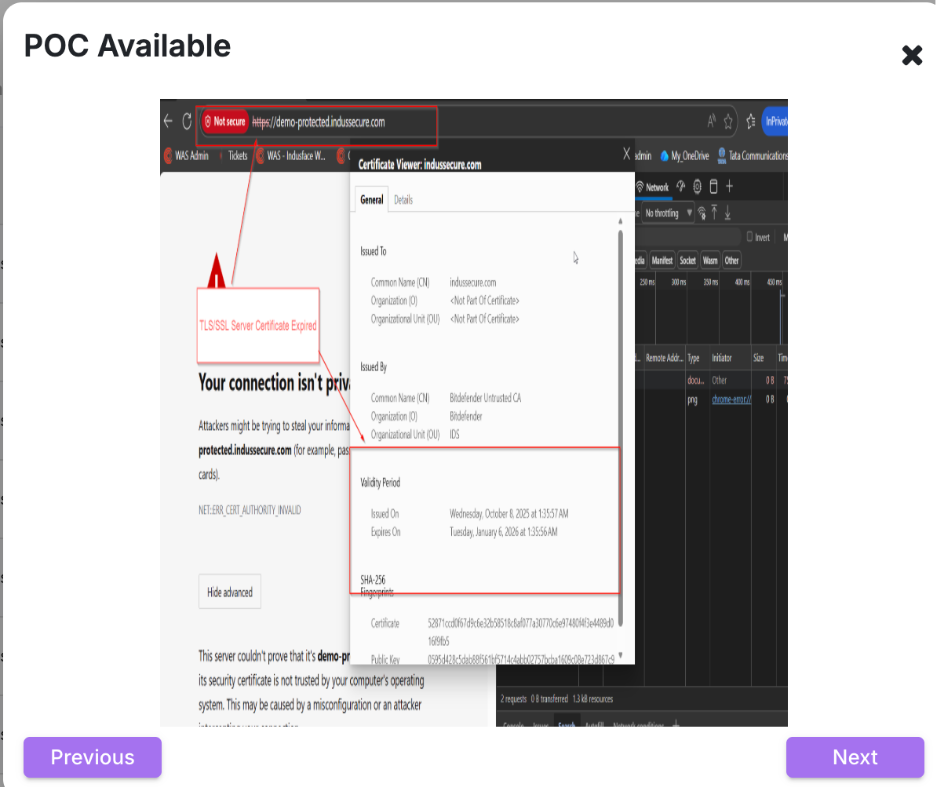Click the Hide advanced button
The width and height of the screenshot is (936, 787).
coord(230,592)
